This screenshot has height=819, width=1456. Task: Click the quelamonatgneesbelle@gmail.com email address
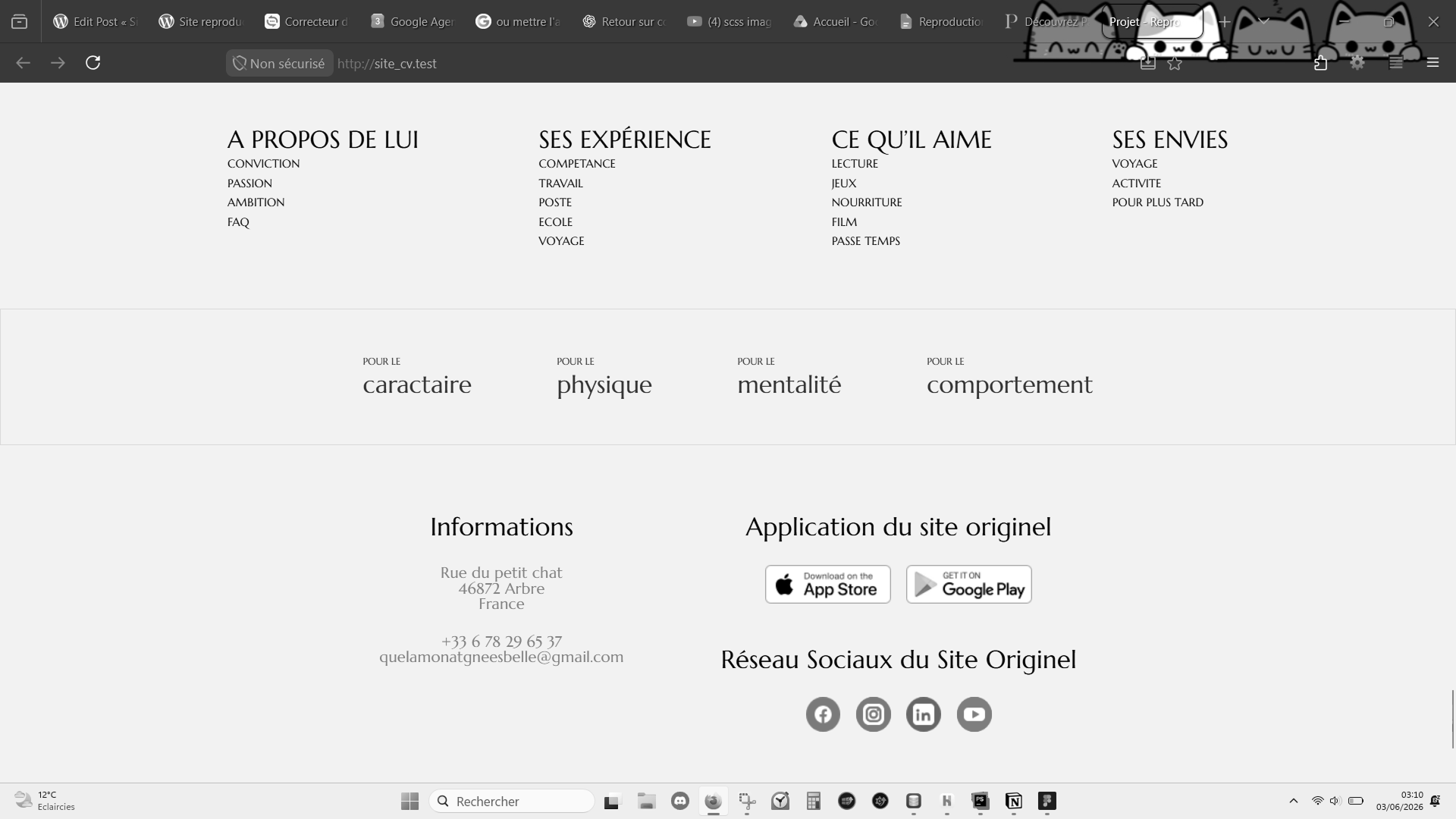[x=501, y=657]
